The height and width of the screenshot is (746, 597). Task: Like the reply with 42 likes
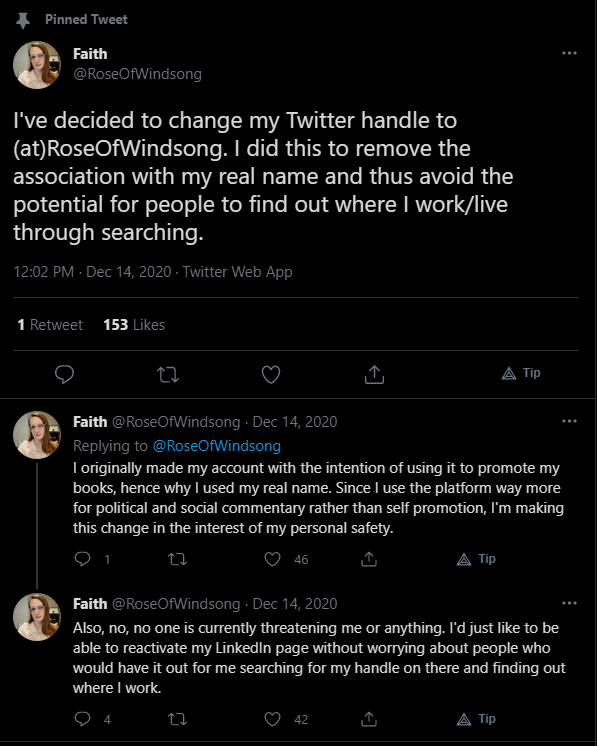tap(272, 719)
